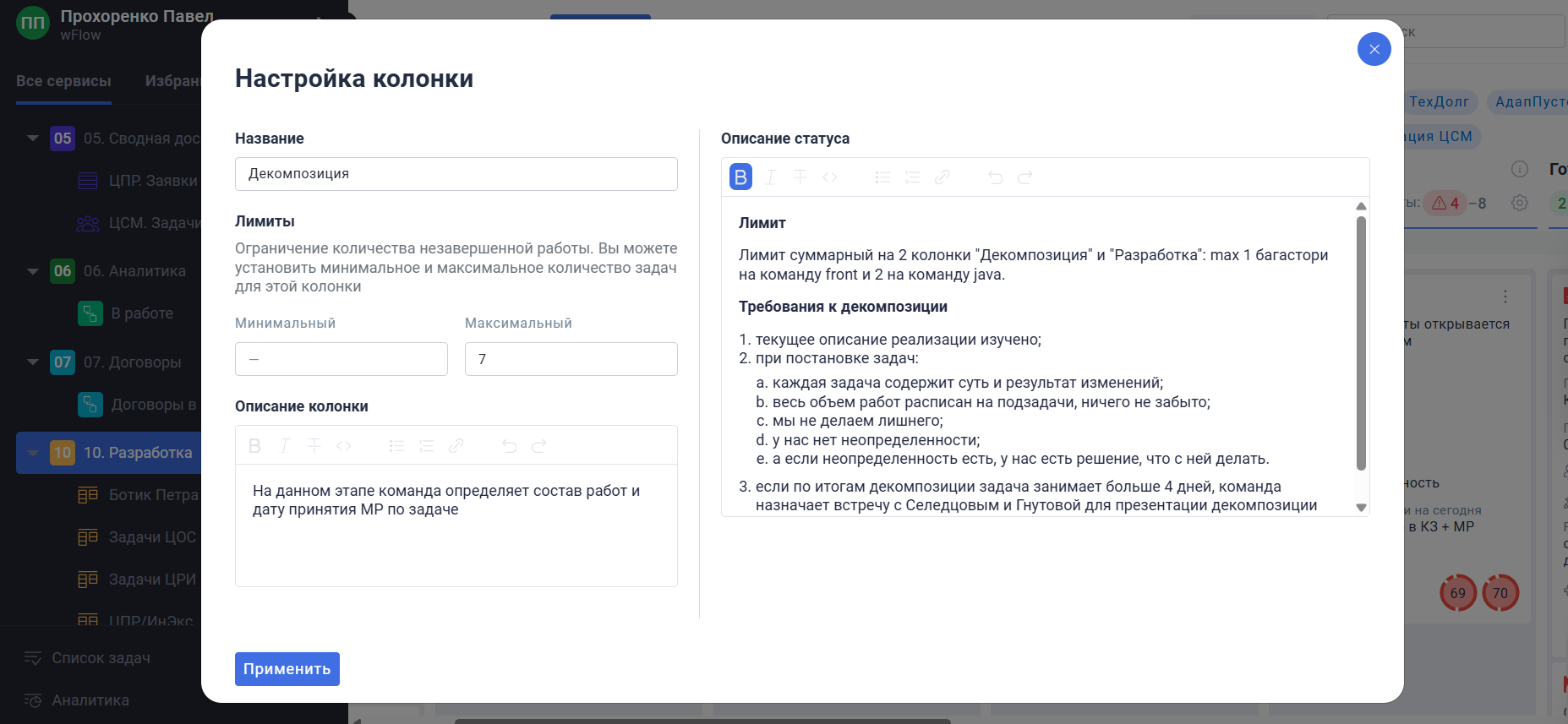The height and width of the screenshot is (724, 1568).
Task: Collapse the 06. Аналитика tree group
Action: (x=33, y=271)
